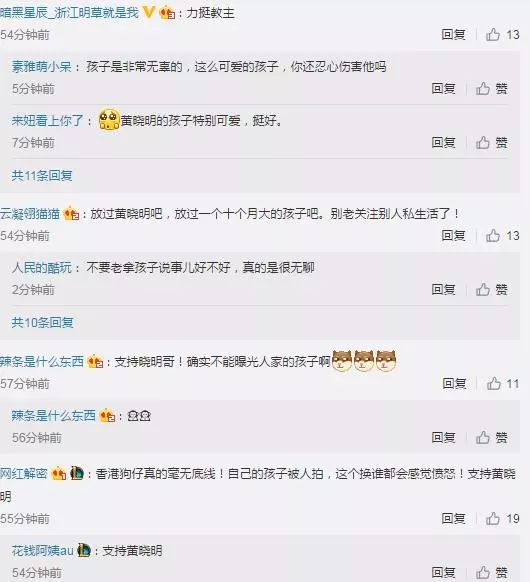Expand the 共10条回复 reply thread
Screen dimensions: 530x582
click(x=42, y=322)
